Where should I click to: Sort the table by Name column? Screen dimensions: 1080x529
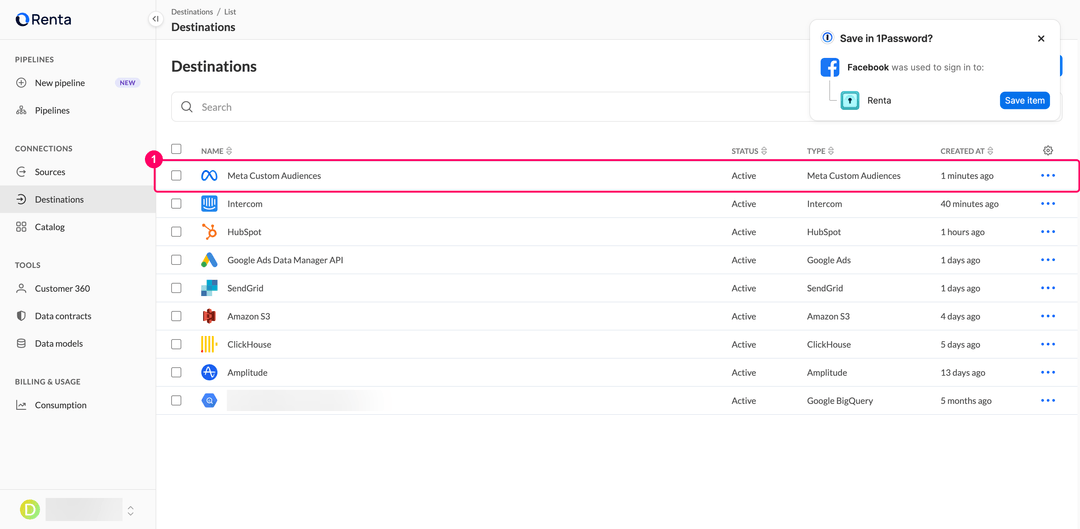[217, 151]
